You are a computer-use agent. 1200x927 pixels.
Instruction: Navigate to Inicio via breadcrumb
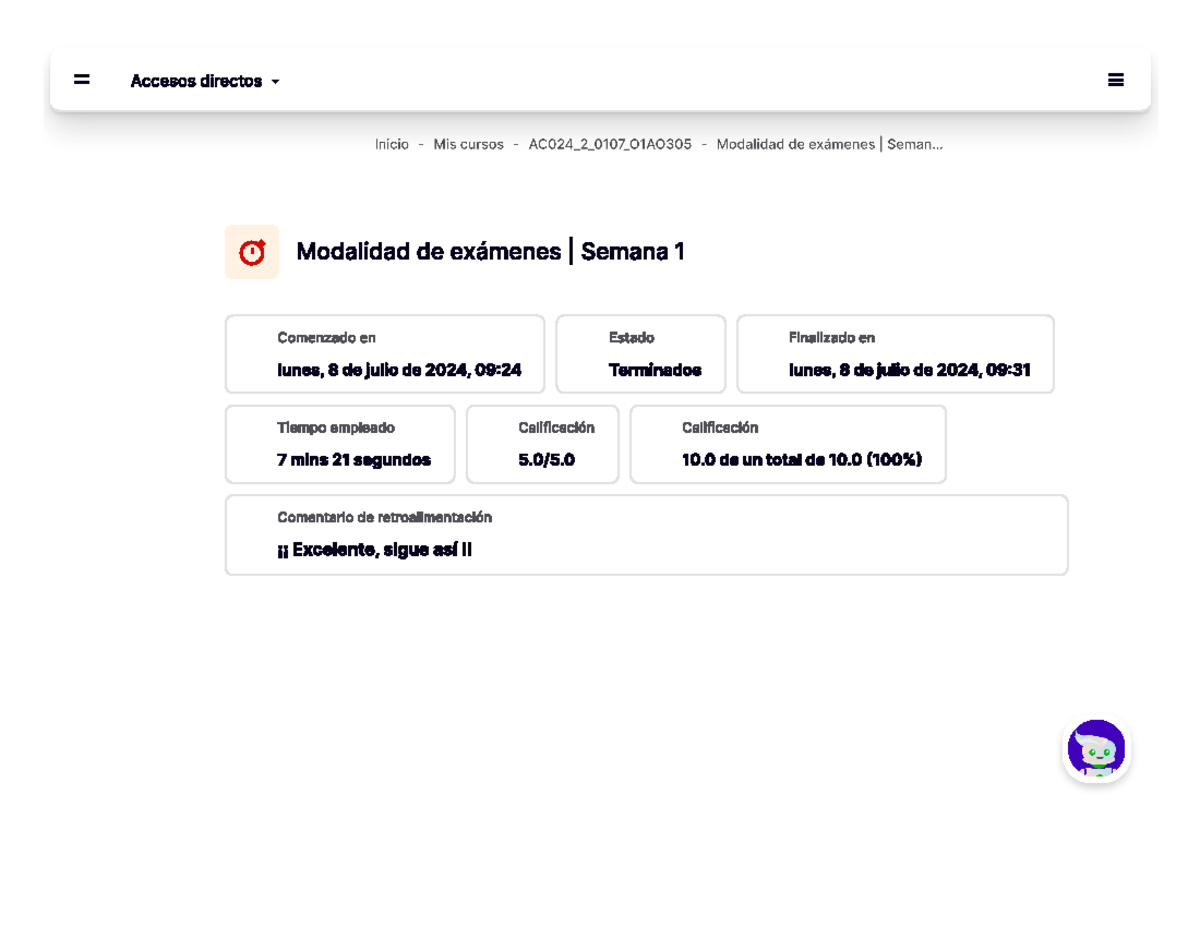[x=390, y=144]
